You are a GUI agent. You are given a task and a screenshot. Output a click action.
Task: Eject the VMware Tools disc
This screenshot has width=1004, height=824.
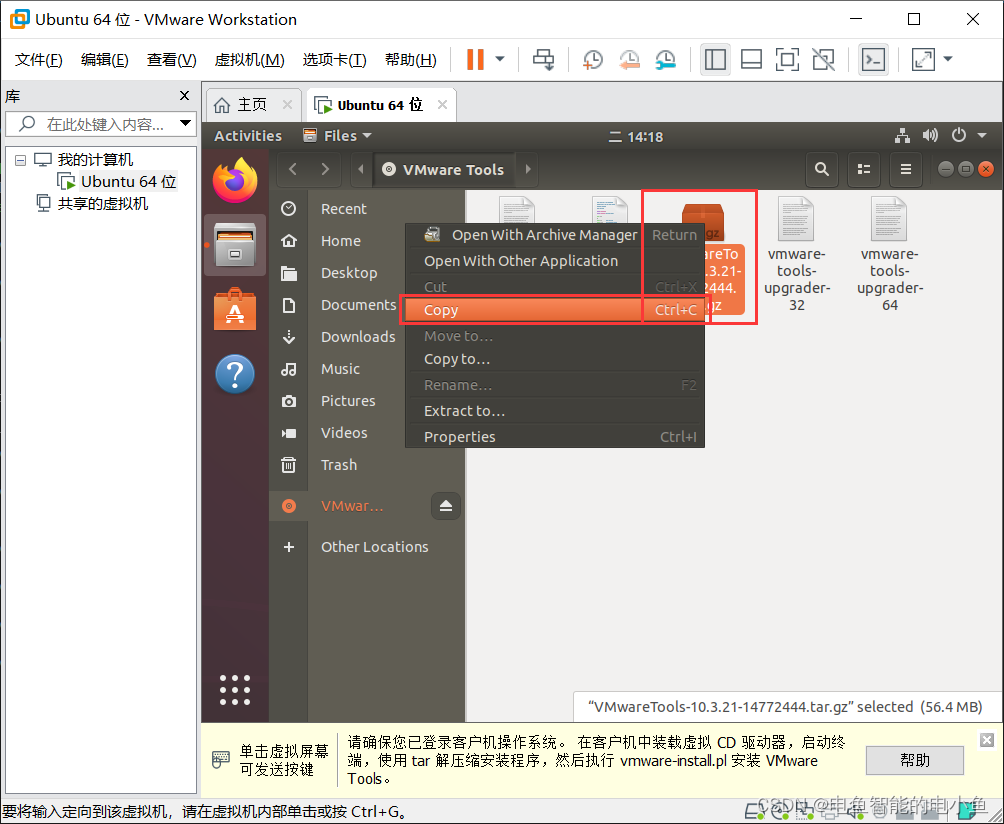point(446,506)
